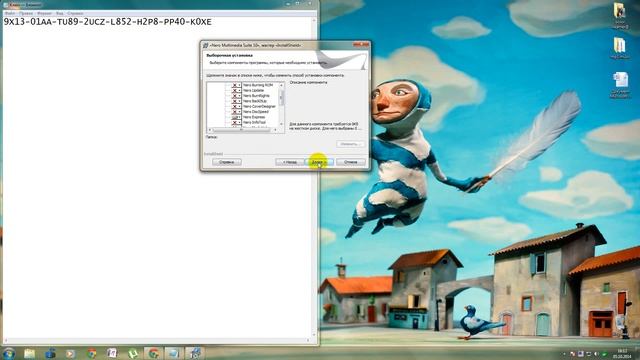Open File Explorer from the taskbar
The image size is (640, 360).
(x=29, y=353)
